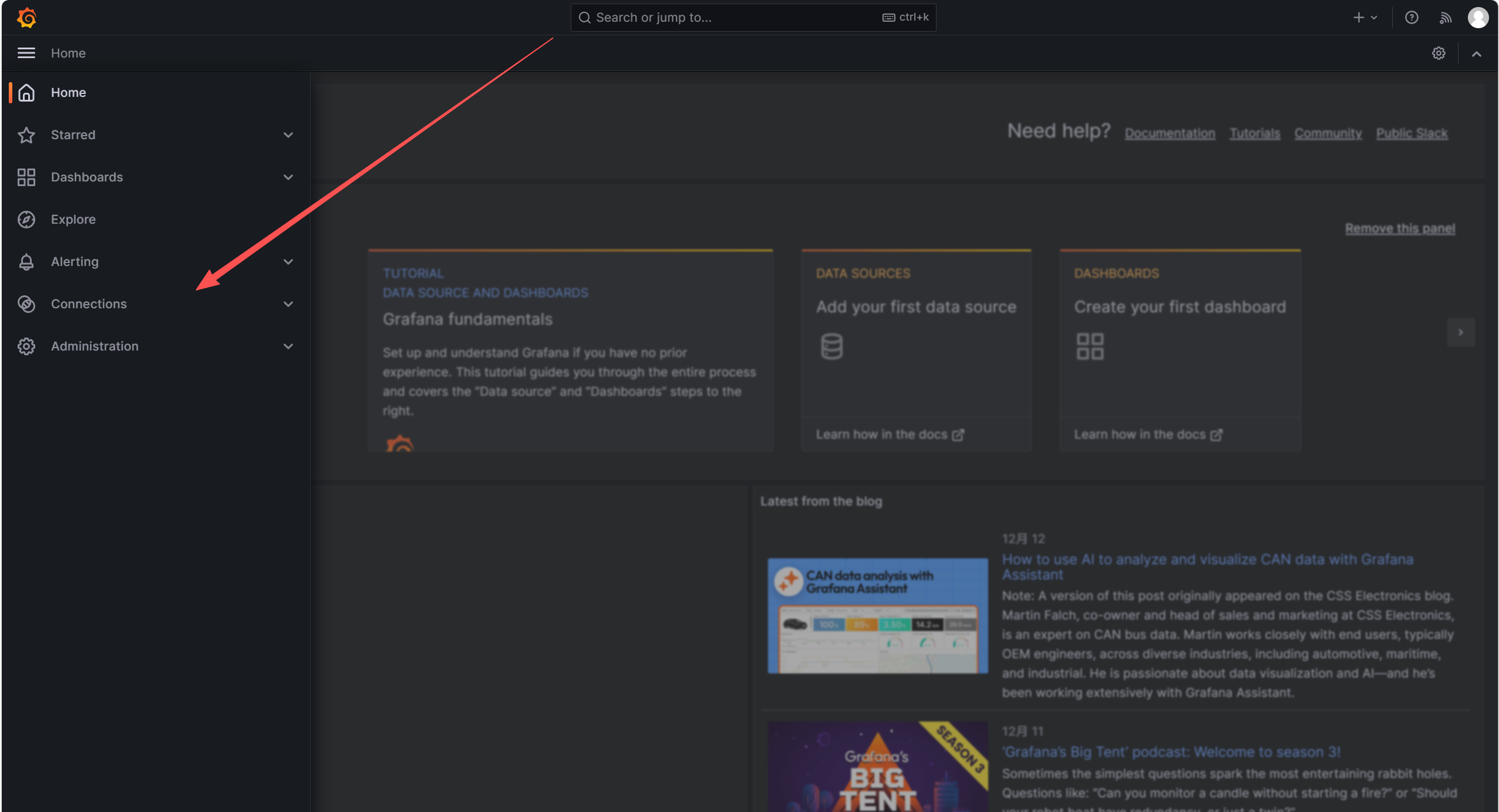Click the user profile avatar
The height and width of the screenshot is (812, 1499).
[x=1478, y=18]
